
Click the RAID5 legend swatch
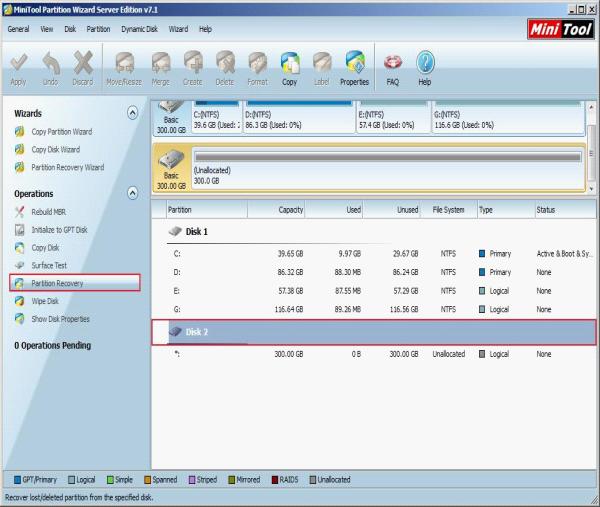(x=274, y=479)
